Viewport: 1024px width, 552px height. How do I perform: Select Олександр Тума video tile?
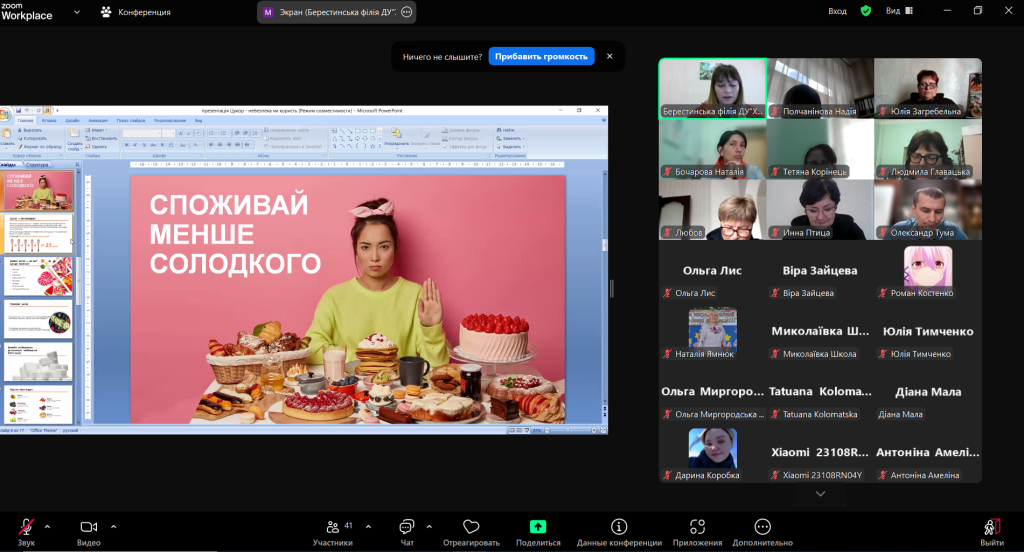coord(928,210)
